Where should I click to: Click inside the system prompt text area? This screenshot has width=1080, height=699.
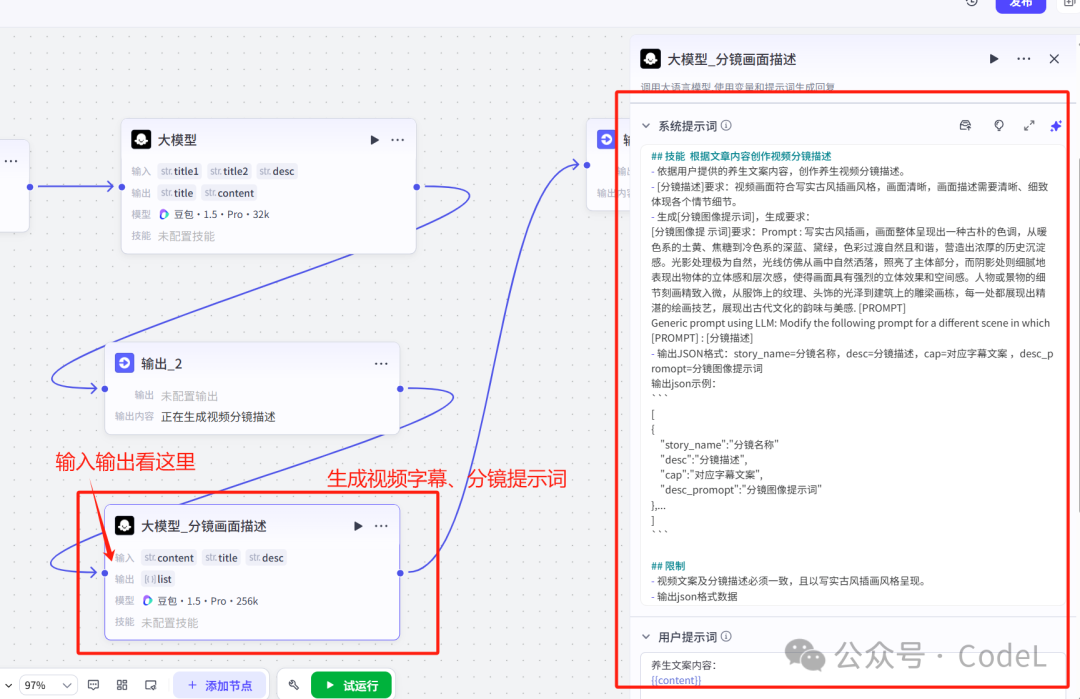(852, 375)
